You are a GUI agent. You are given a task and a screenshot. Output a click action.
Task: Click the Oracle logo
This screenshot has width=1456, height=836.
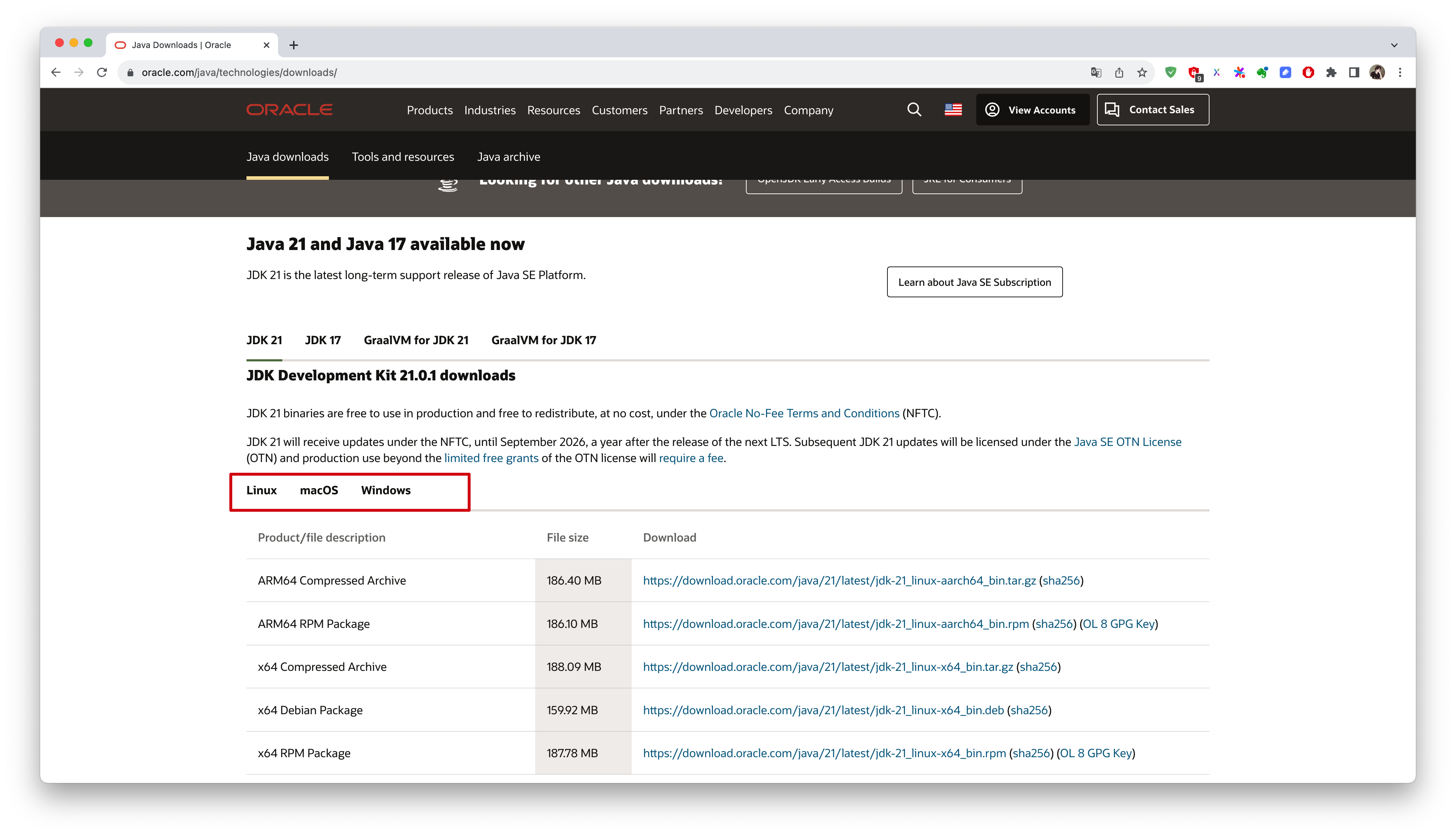tap(289, 110)
